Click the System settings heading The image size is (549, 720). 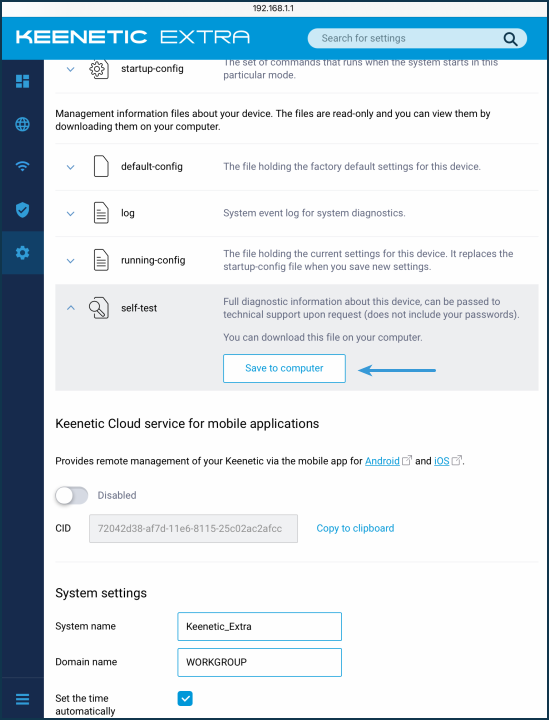coord(101,593)
